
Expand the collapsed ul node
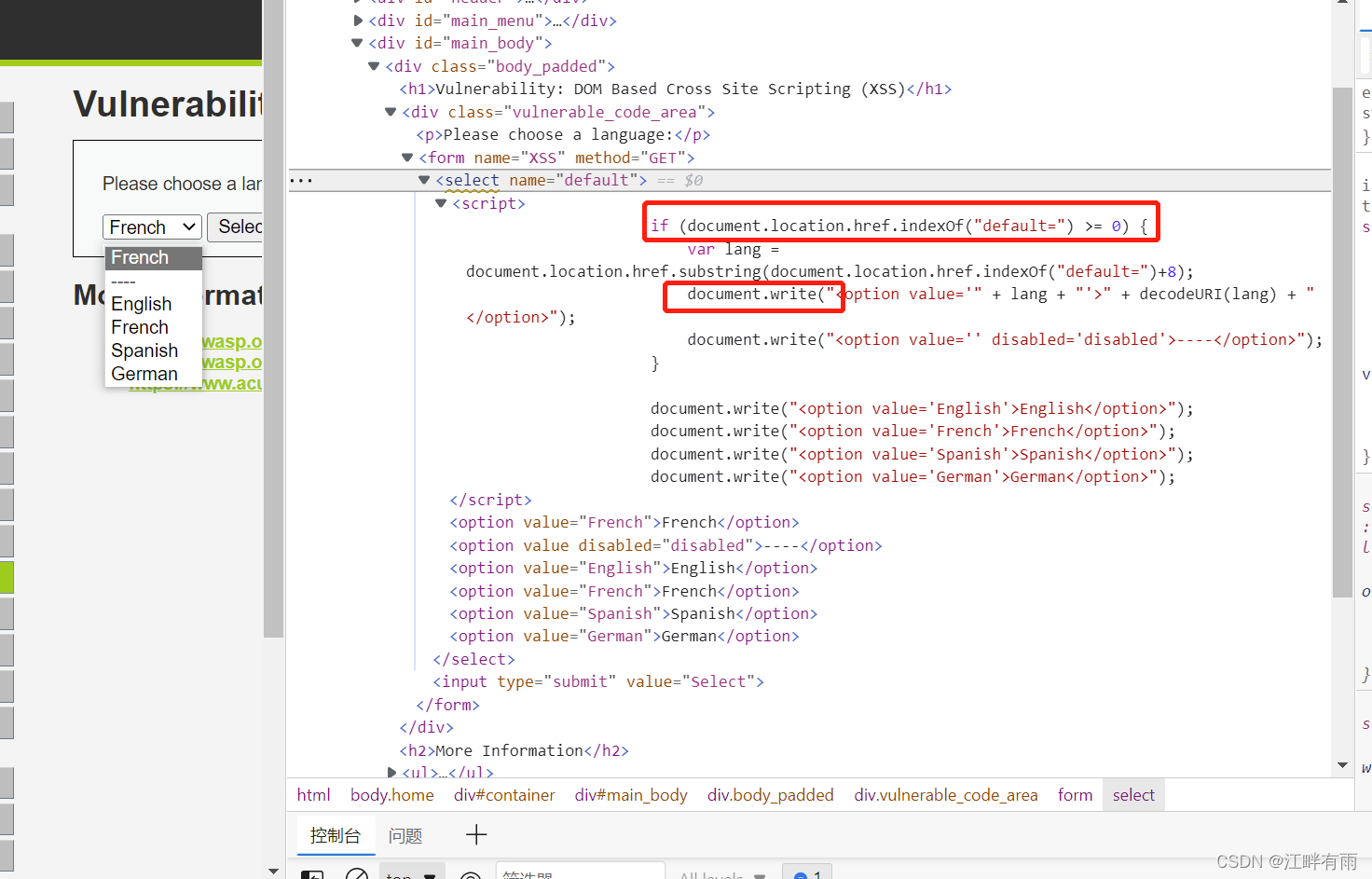point(392,772)
